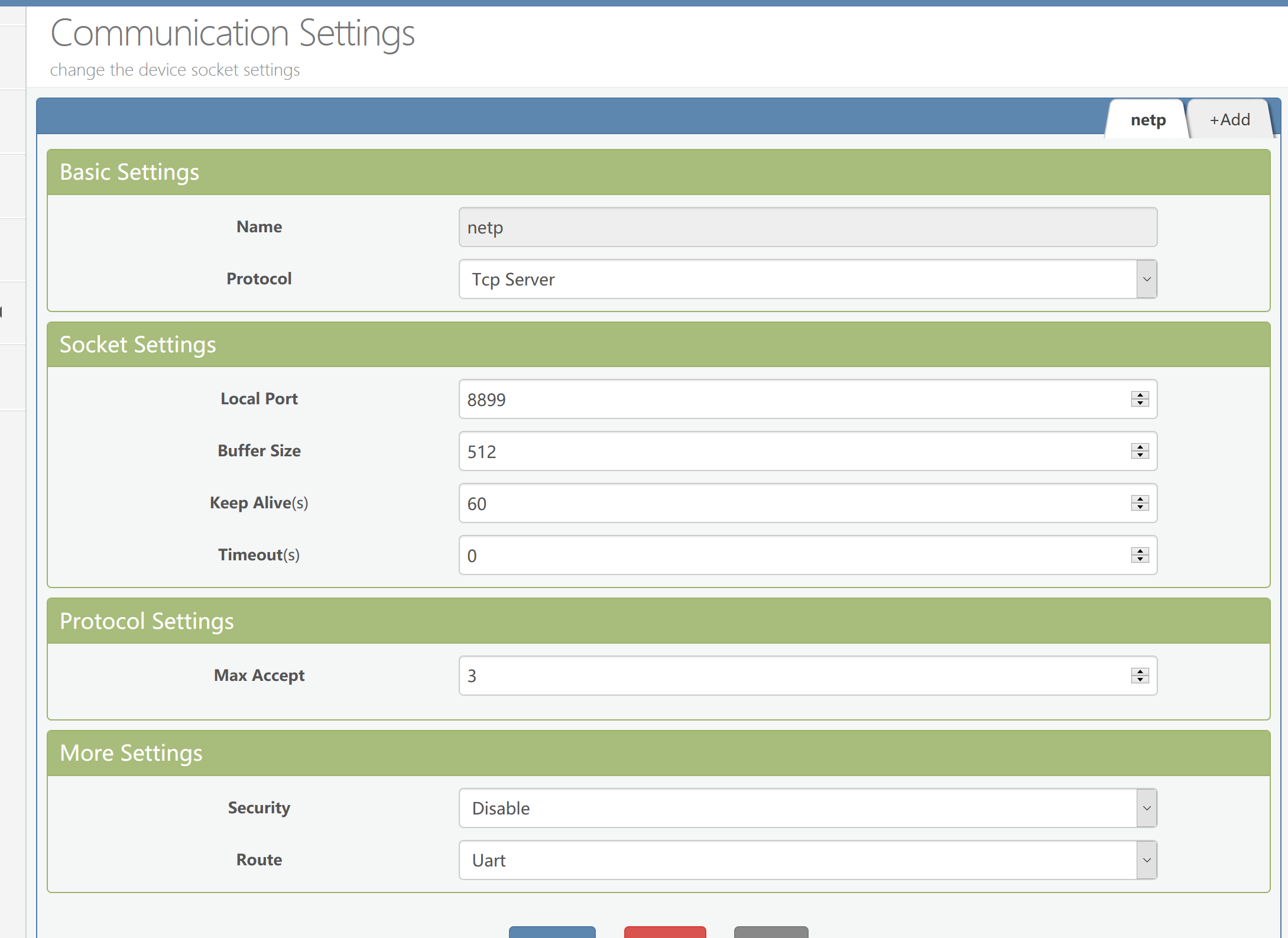
Task: Open the +Add tab
Action: tap(1229, 120)
